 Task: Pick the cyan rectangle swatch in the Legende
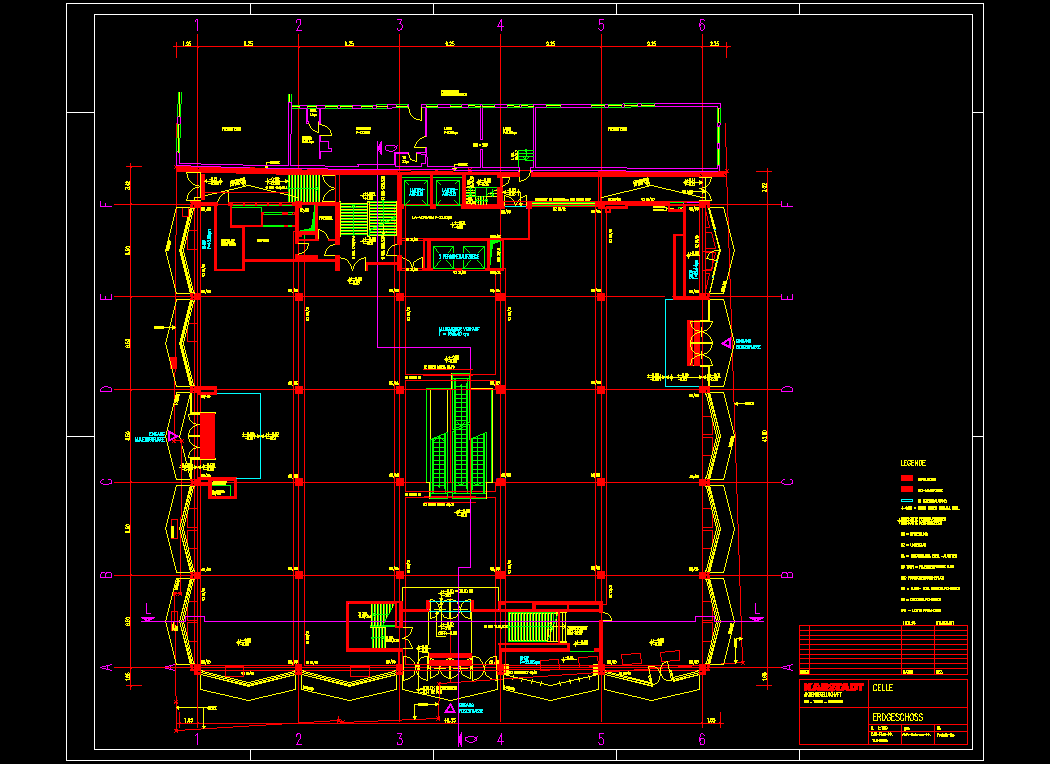(908, 500)
